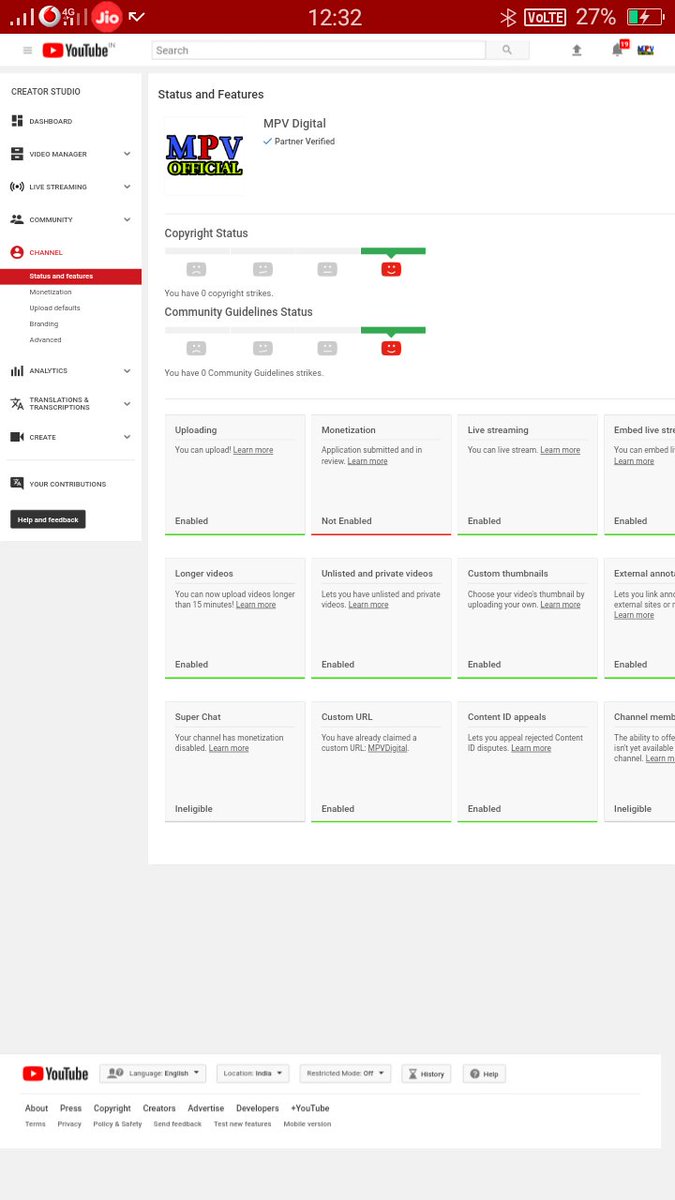Click the Video Manager icon
The width and height of the screenshot is (675, 1200).
tap(17, 154)
